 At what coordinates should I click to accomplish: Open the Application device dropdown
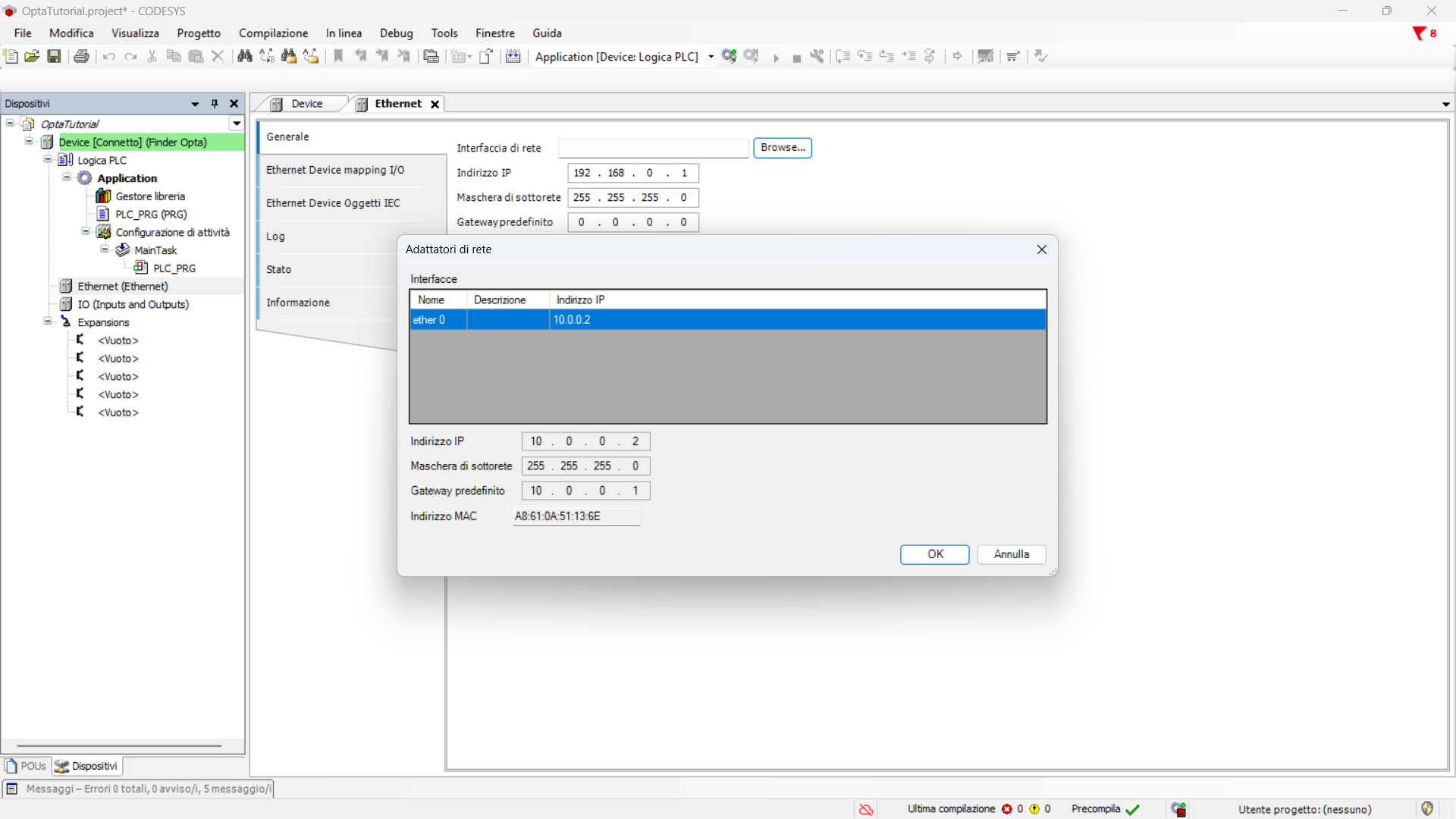point(711,57)
